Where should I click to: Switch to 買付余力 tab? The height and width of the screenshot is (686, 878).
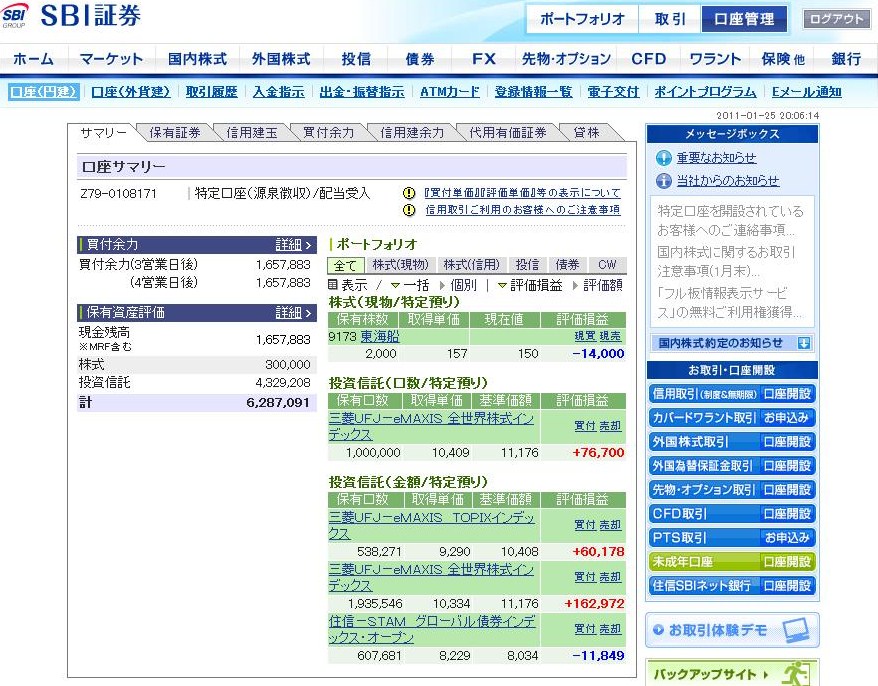(x=329, y=133)
